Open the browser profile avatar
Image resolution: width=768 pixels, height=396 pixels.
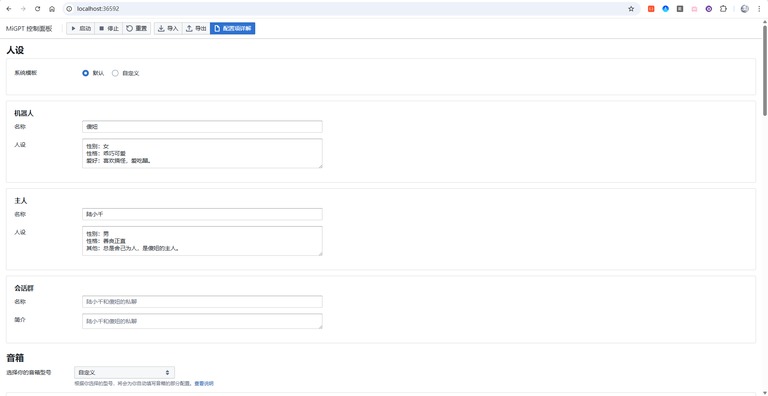[744, 9]
